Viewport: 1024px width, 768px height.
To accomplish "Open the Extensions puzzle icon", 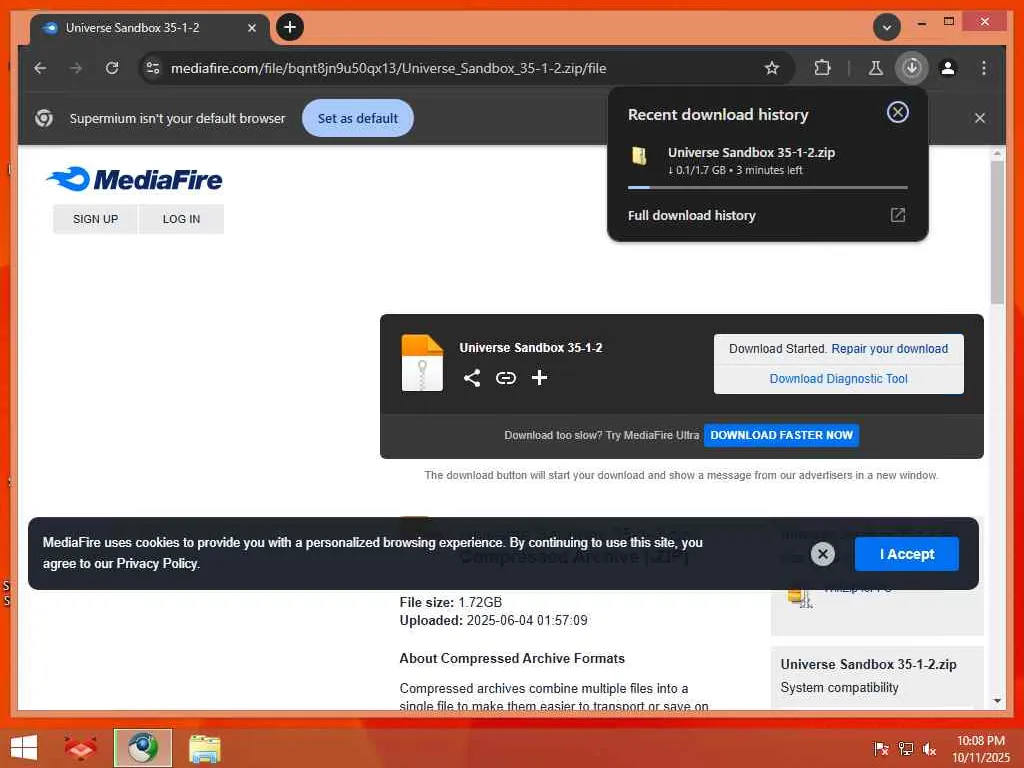I will [x=822, y=68].
